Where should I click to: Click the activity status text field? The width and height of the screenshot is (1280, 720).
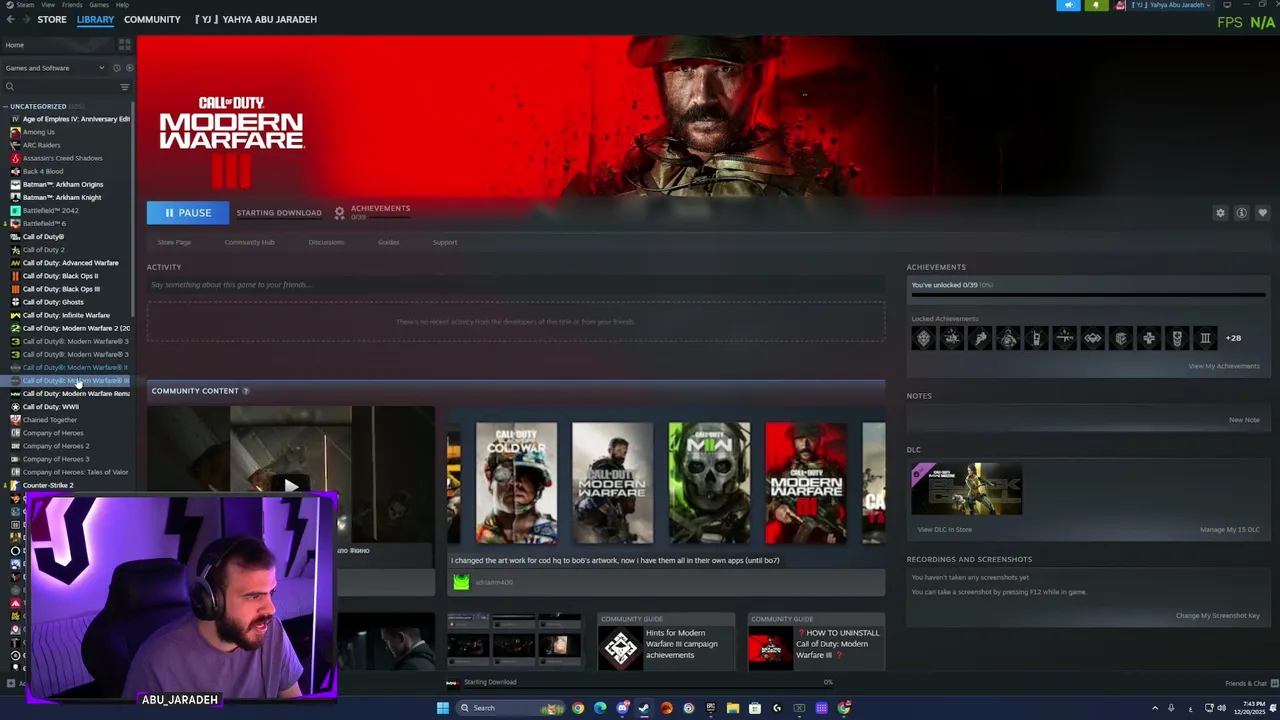point(516,284)
